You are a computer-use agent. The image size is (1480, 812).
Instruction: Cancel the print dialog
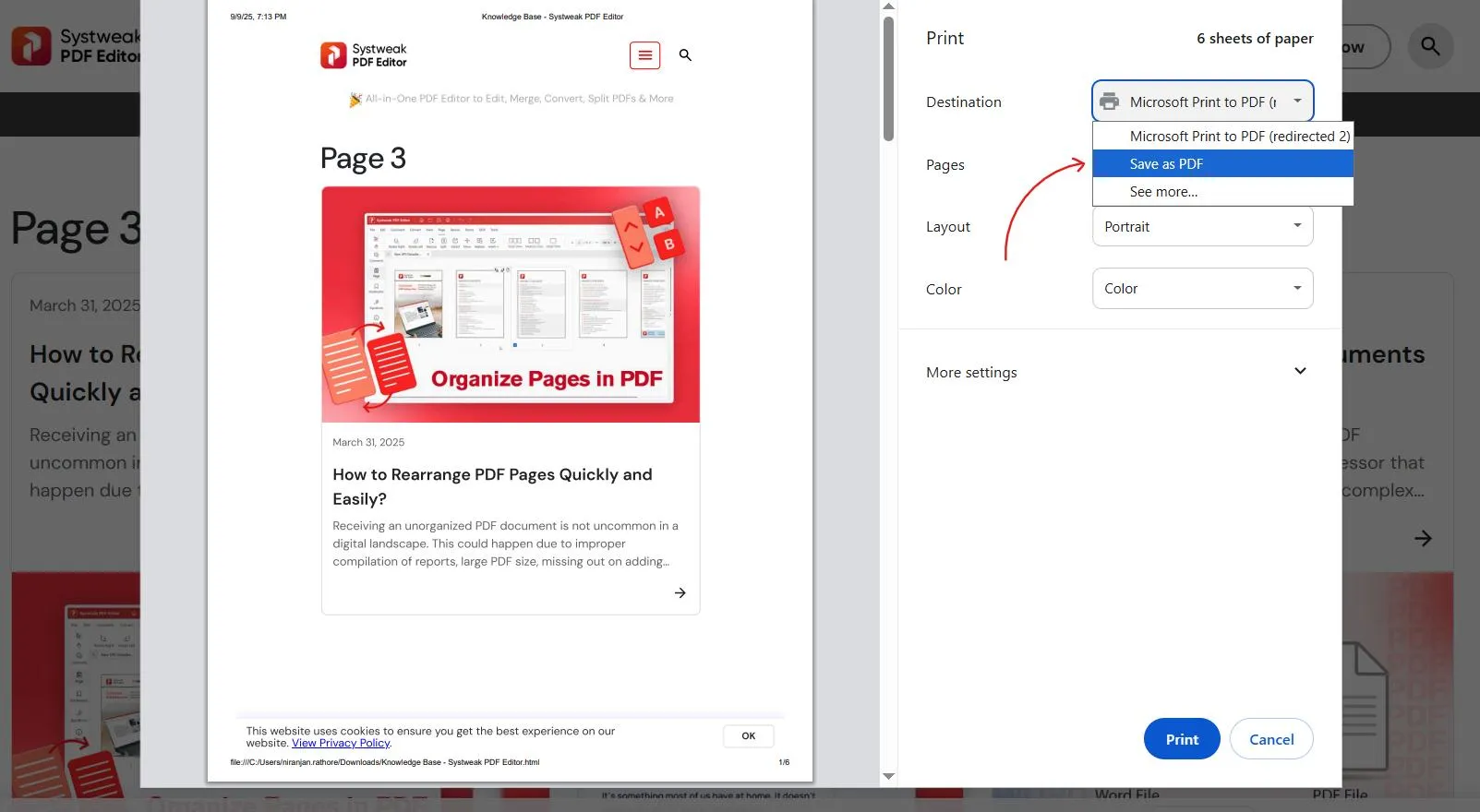click(1271, 739)
